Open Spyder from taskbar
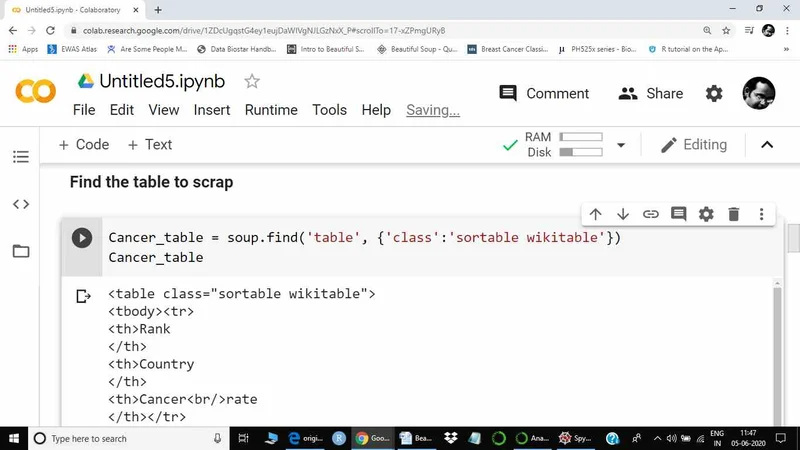 (575, 438)
